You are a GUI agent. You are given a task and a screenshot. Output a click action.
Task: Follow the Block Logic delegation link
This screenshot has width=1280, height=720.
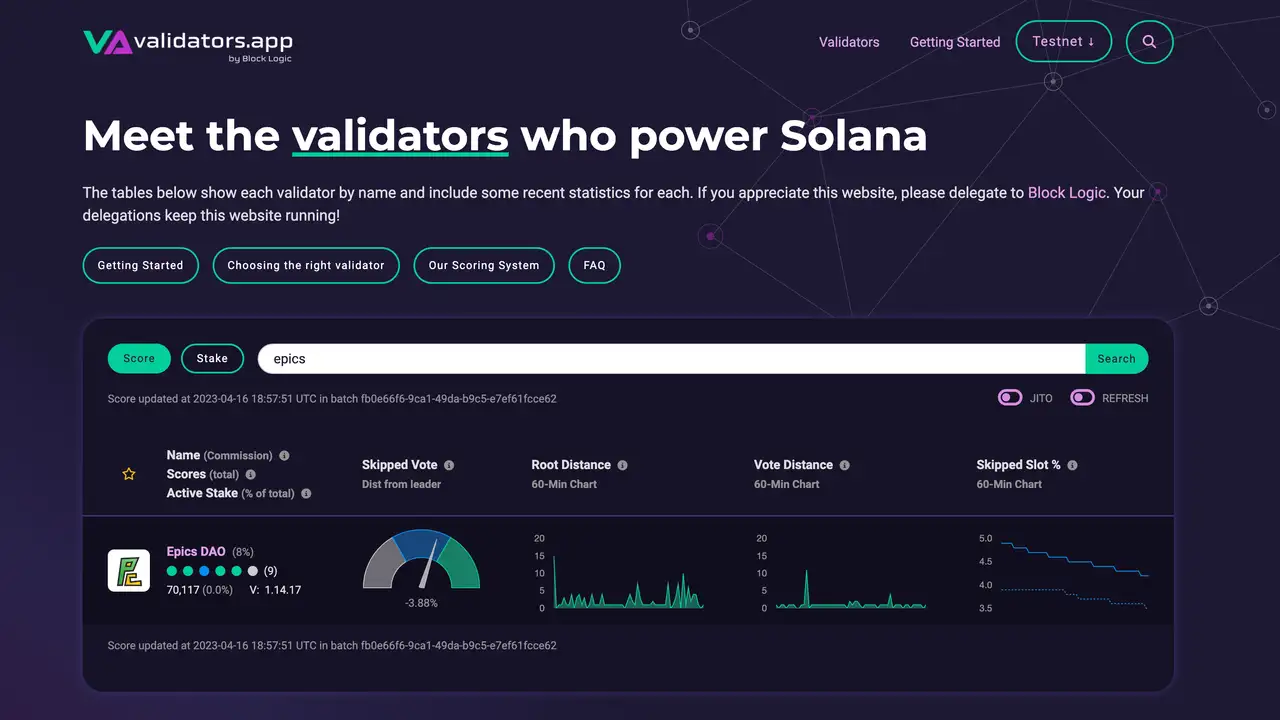pos(1066,192)
